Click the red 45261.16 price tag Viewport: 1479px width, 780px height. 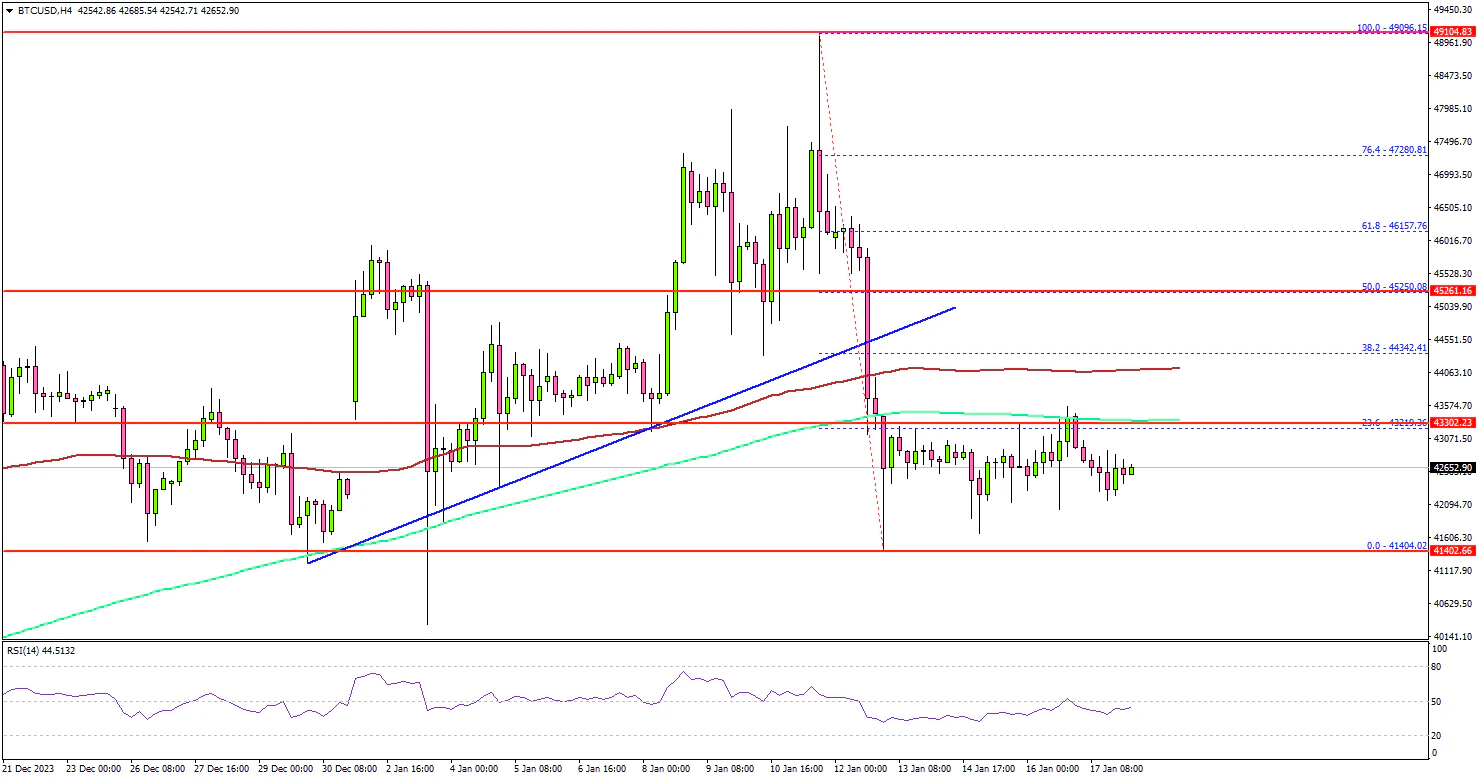(1452, 291)
